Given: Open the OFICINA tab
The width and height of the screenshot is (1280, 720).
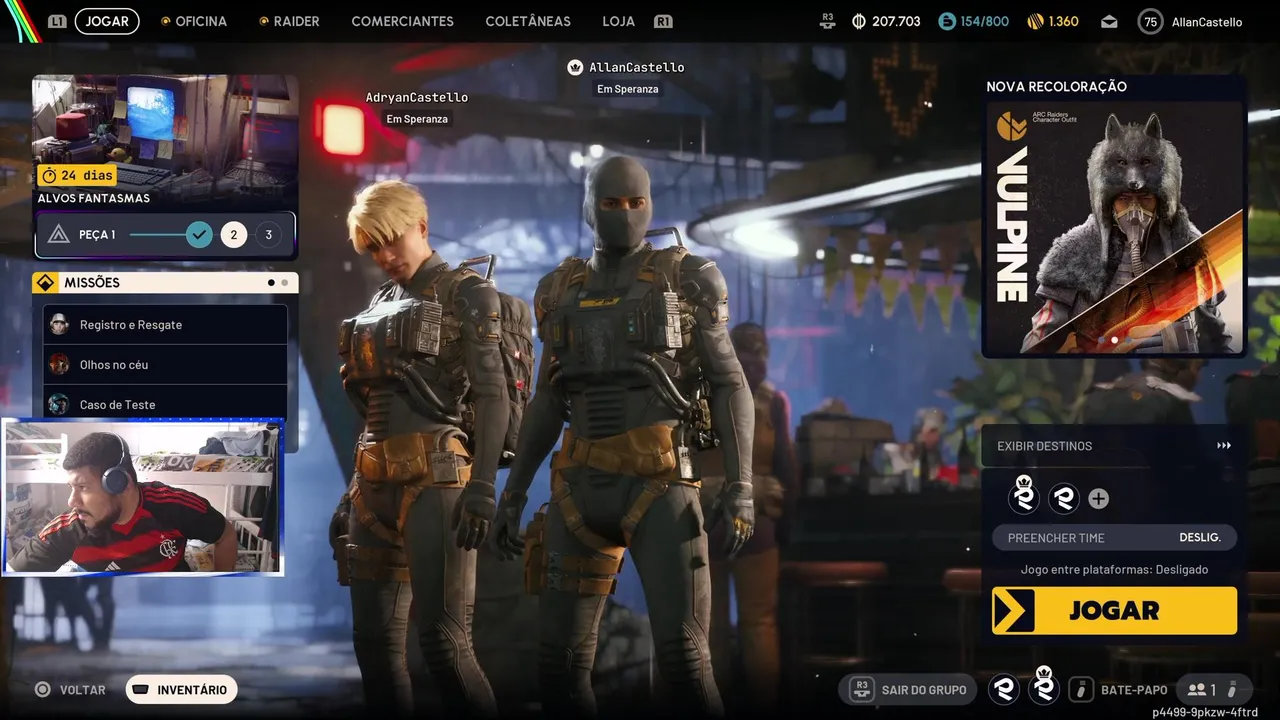Looking at the screenshot, I should tap(193, 21).
